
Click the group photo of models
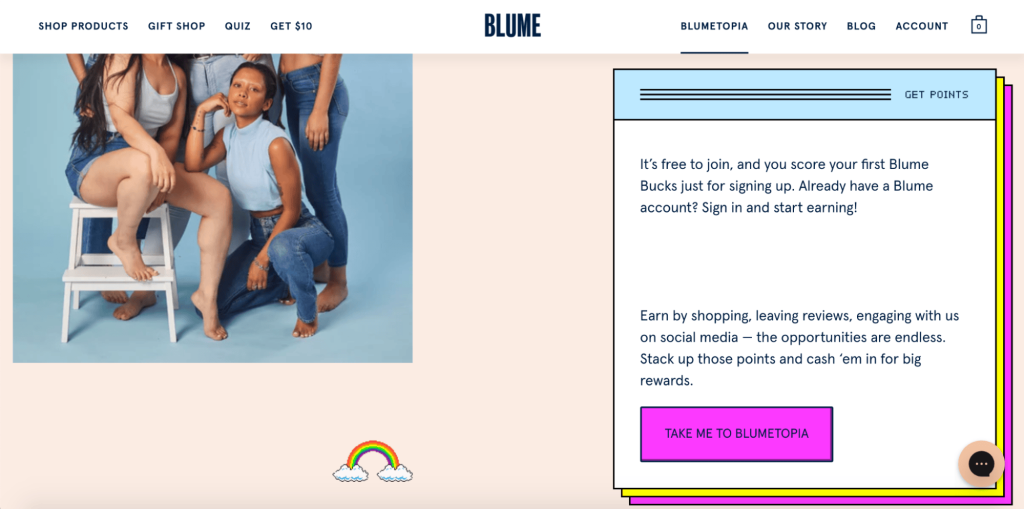point(213,208)
